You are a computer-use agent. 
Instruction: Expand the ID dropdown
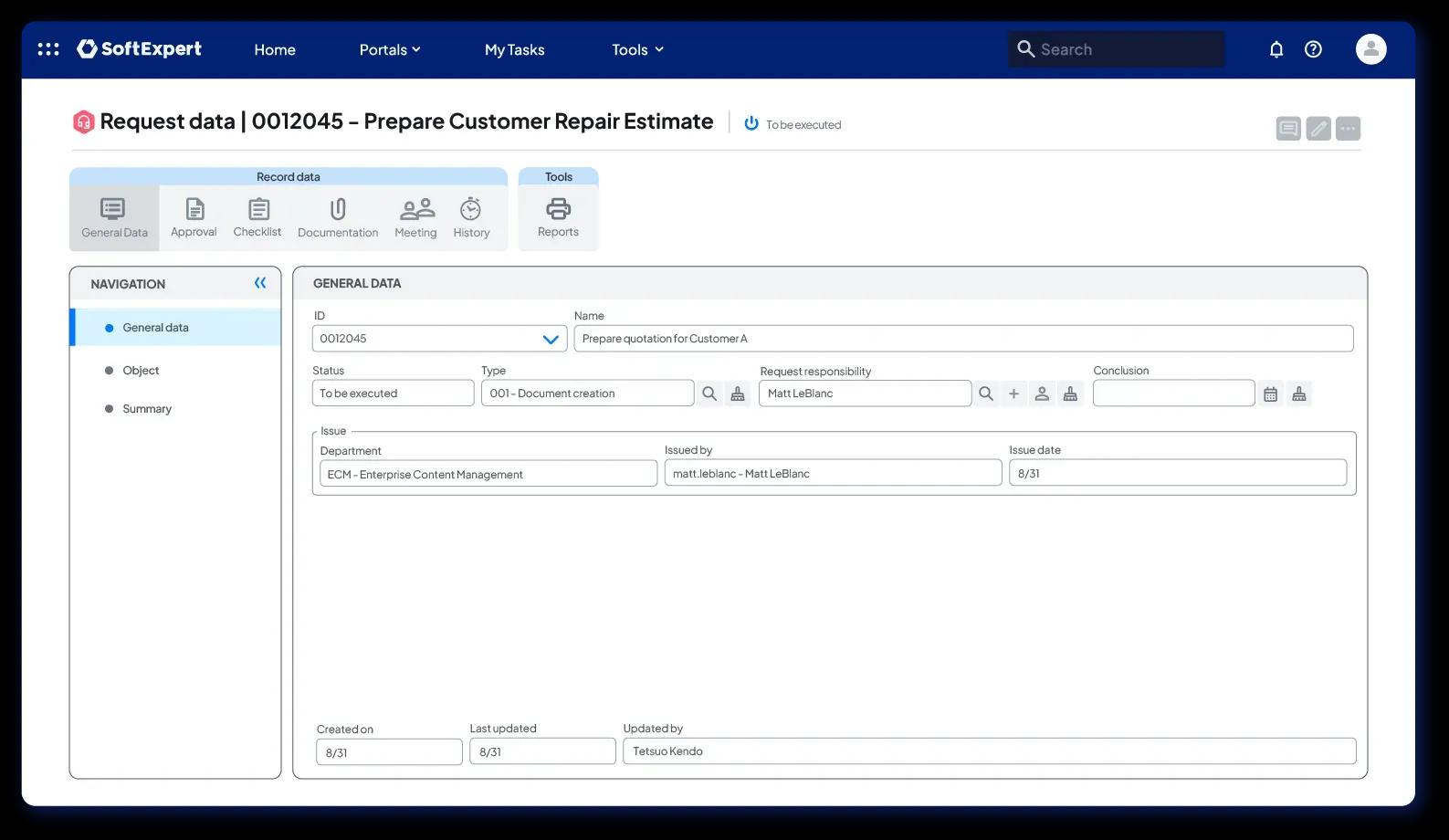[x=551, y=339]
